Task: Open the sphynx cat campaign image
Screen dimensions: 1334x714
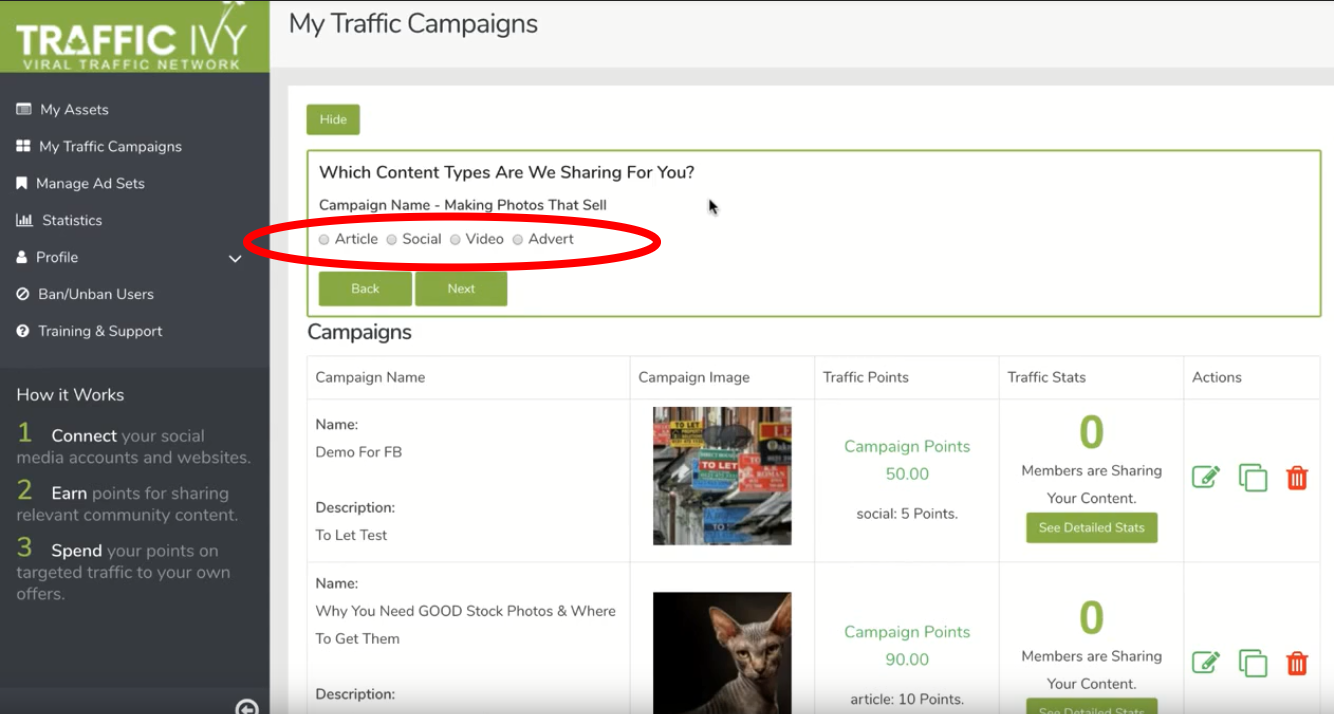Action: tap(722, 652)
